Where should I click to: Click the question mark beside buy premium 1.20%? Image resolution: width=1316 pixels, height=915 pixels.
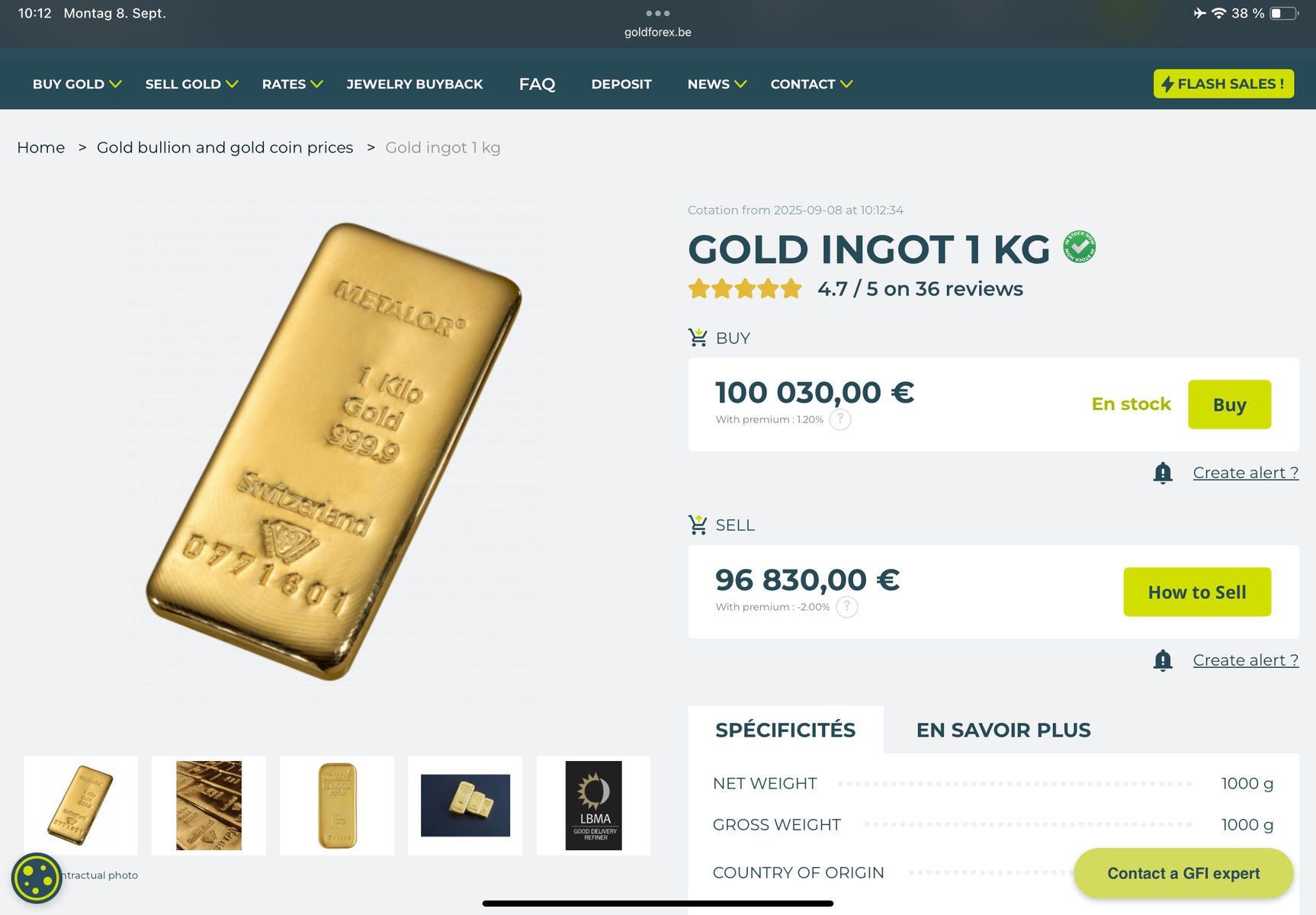pos(840,419)
